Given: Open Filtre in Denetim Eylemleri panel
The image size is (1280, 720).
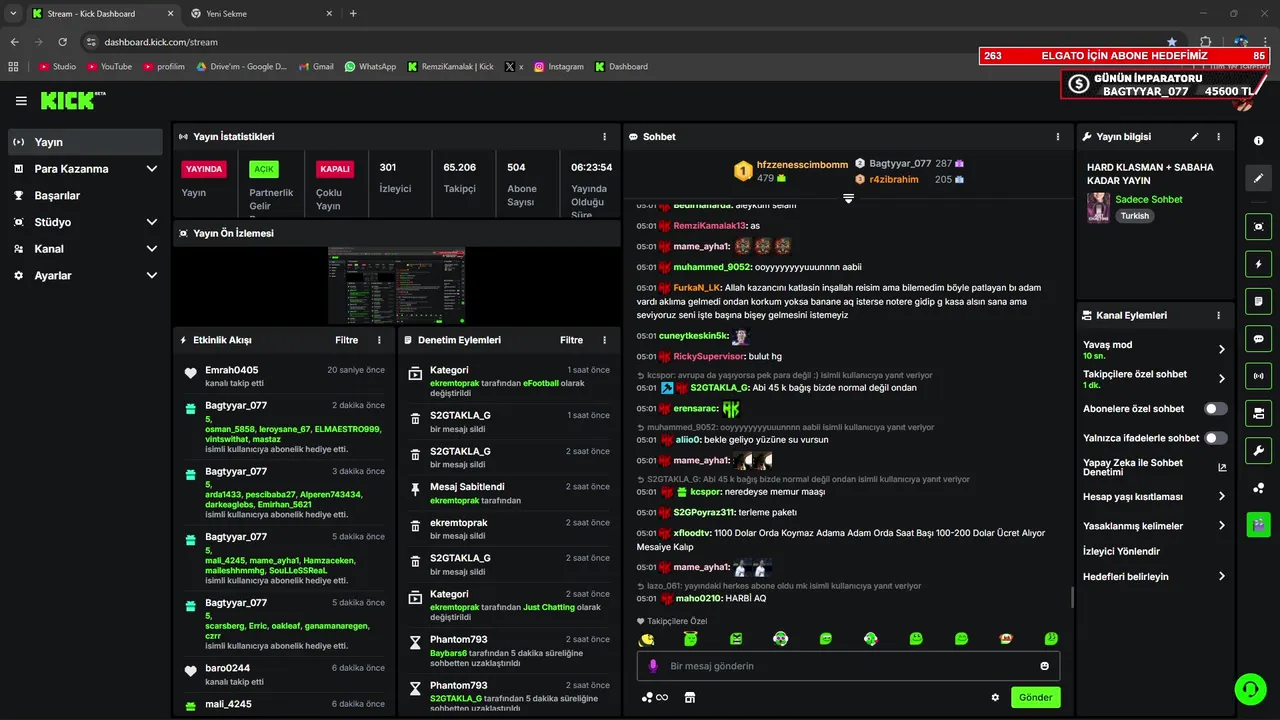Looking at the screenshot, I should pos(571,340).
